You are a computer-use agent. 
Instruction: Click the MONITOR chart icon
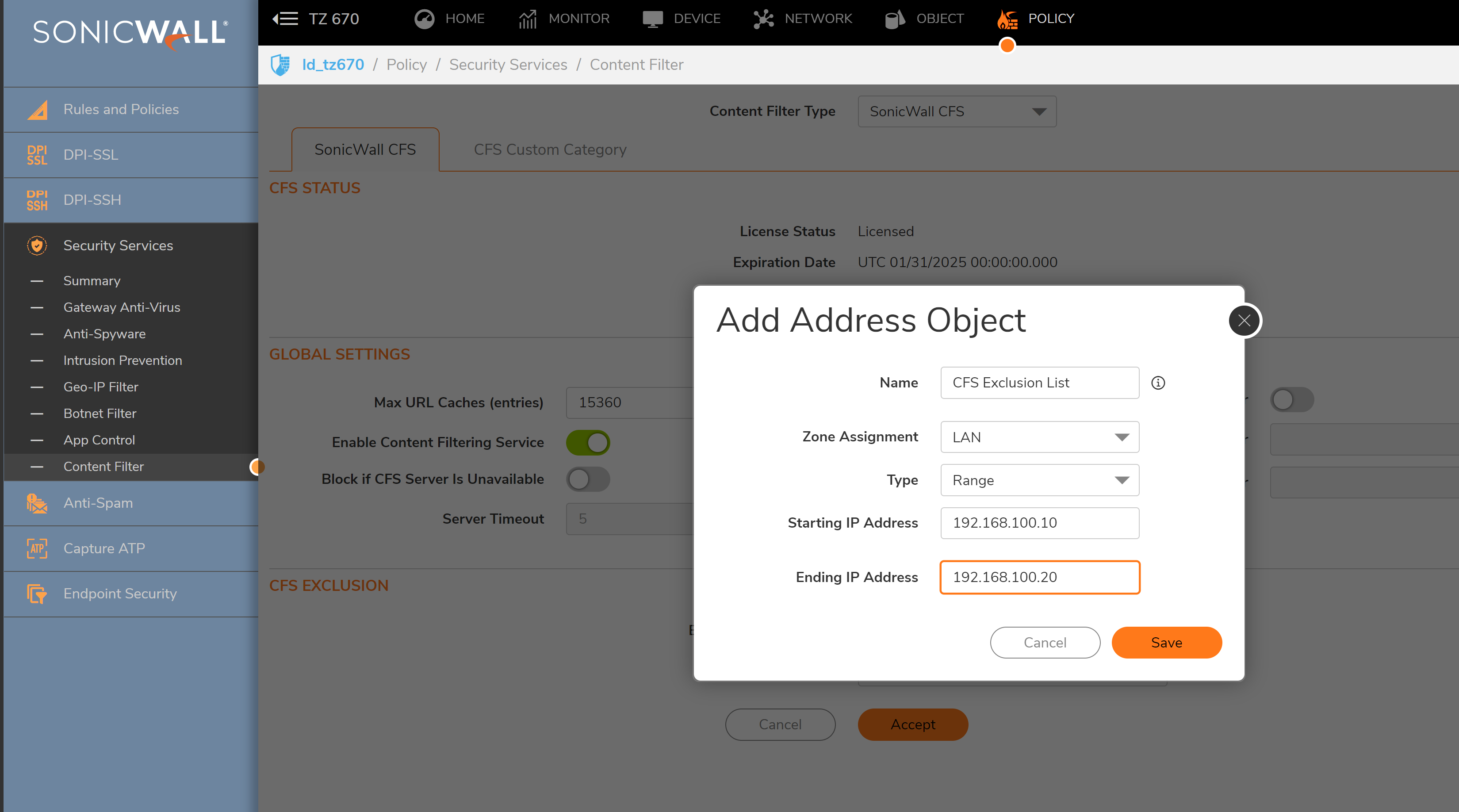point(527,19)
